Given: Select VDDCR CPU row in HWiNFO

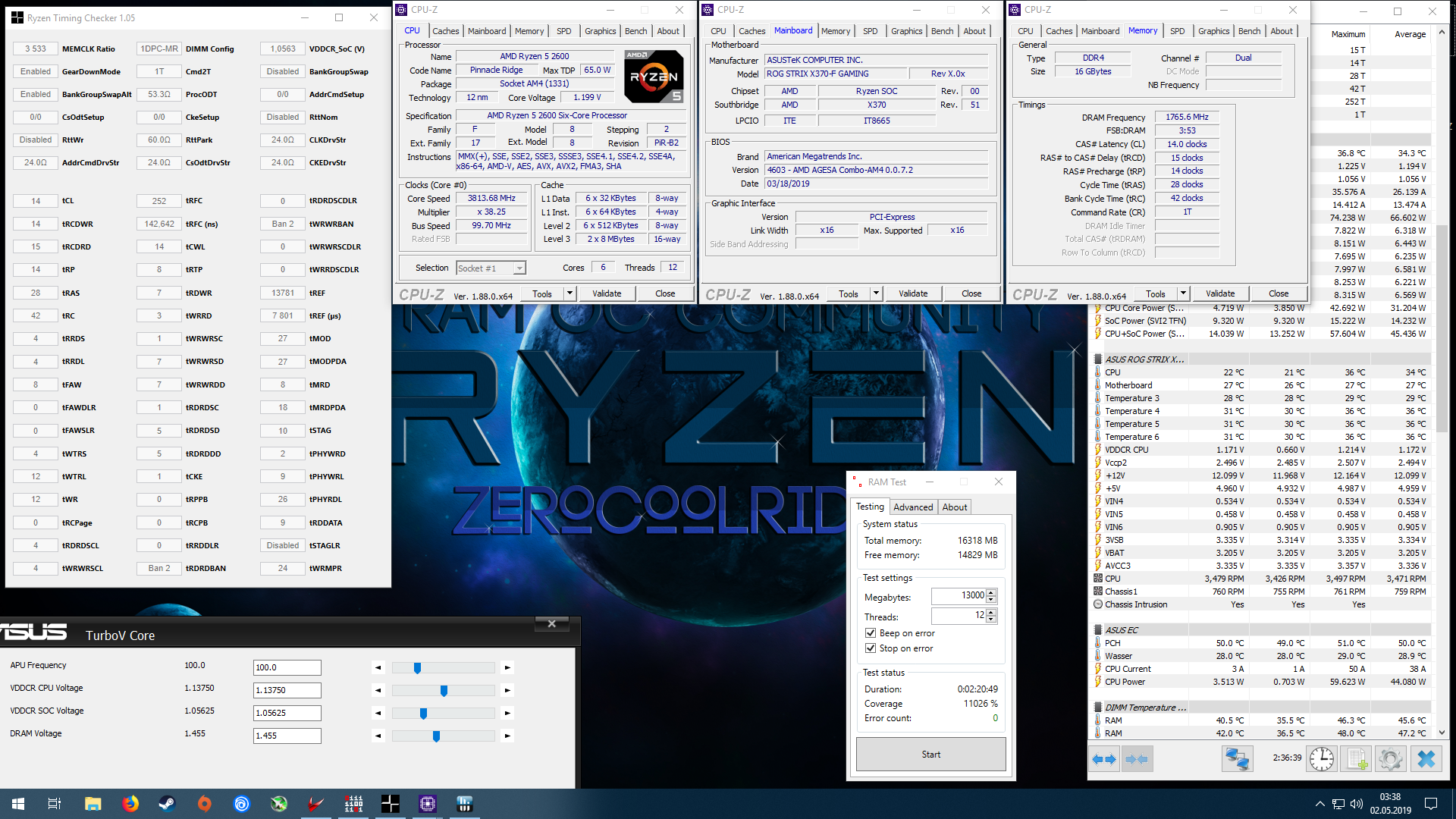Looking at the screenshot, I should [x=1261, y=450].
